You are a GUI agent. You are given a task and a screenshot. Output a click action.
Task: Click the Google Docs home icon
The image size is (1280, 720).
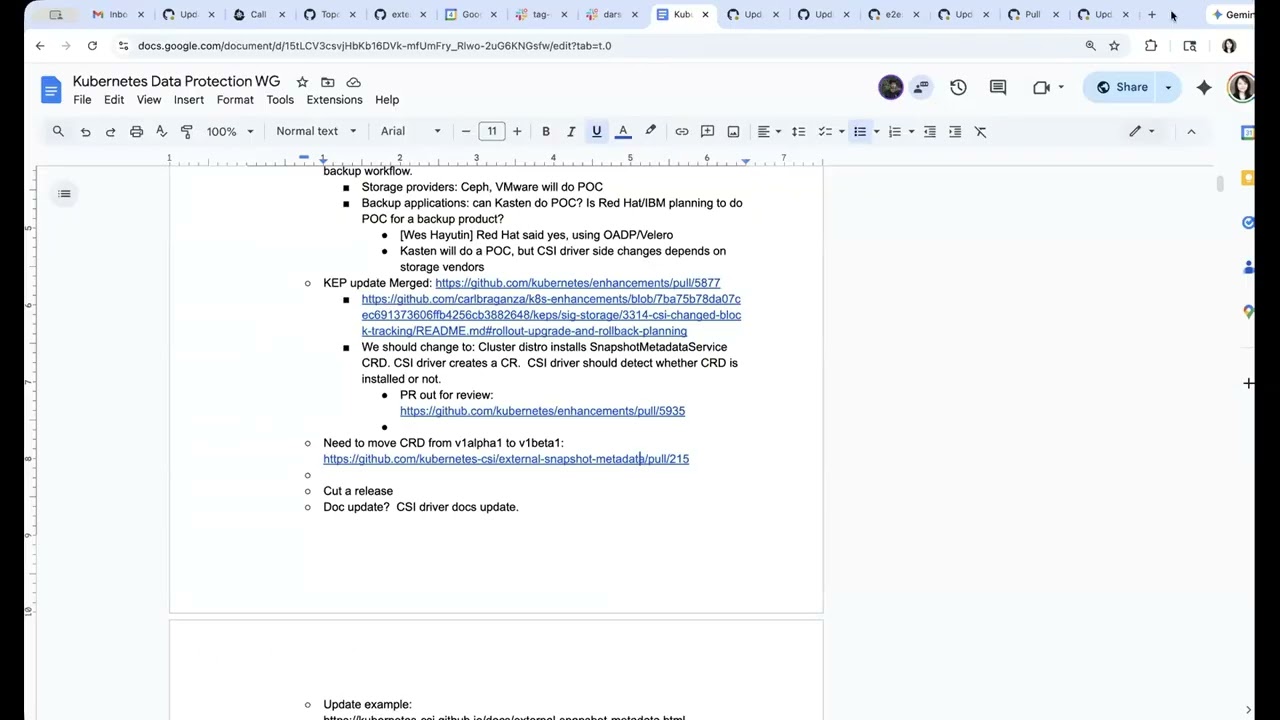pyautogui.click(x=51, y=89)
